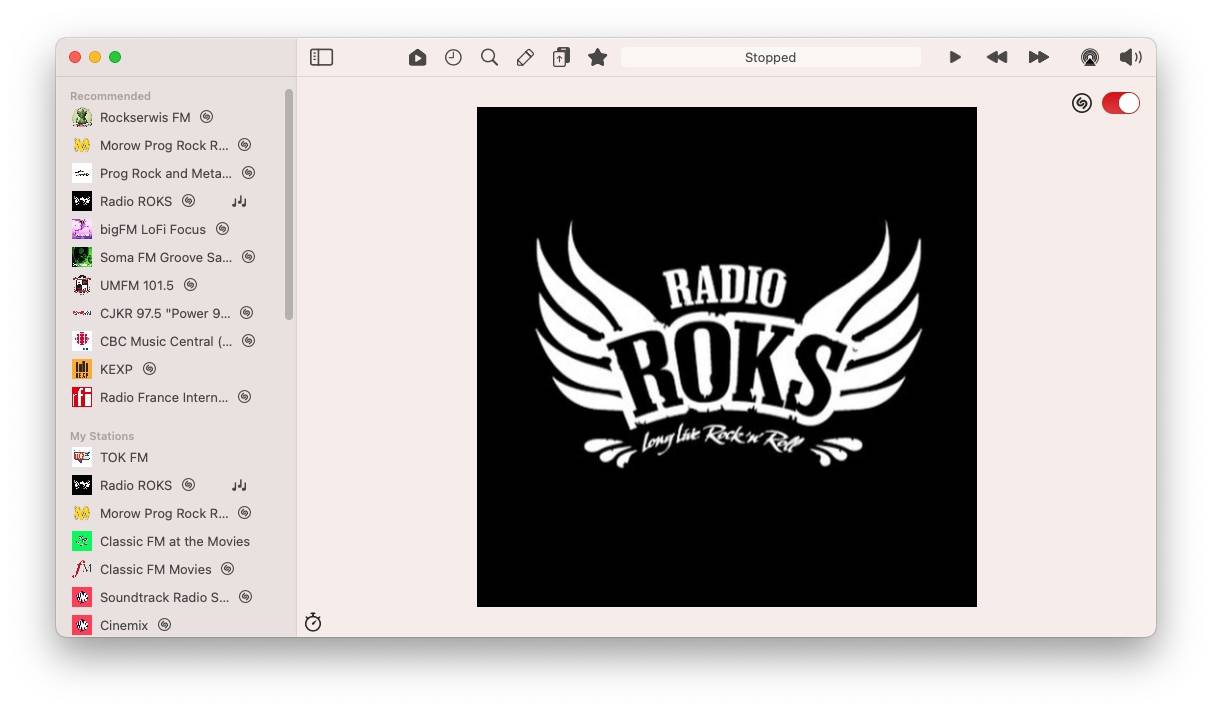
Task: Select "UMFM 101.5" station name
Action: (137, 285)
